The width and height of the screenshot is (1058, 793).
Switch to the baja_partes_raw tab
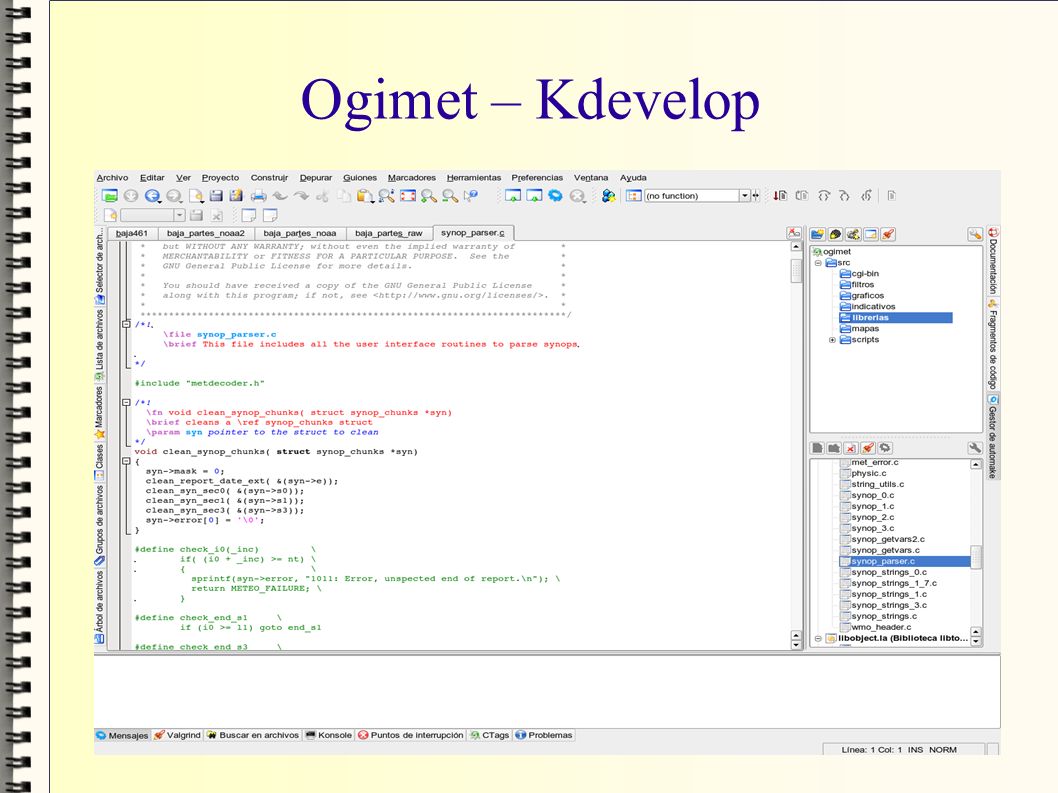pyautogui.click(x=389, y=234)
